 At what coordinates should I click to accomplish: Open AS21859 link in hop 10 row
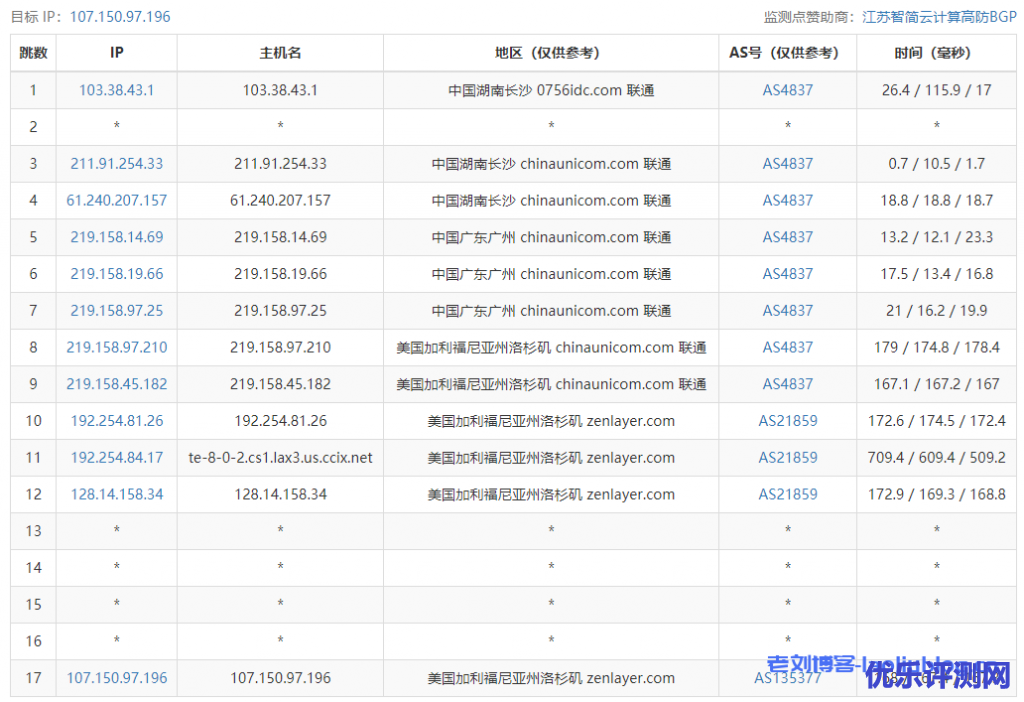coord(787,421)
